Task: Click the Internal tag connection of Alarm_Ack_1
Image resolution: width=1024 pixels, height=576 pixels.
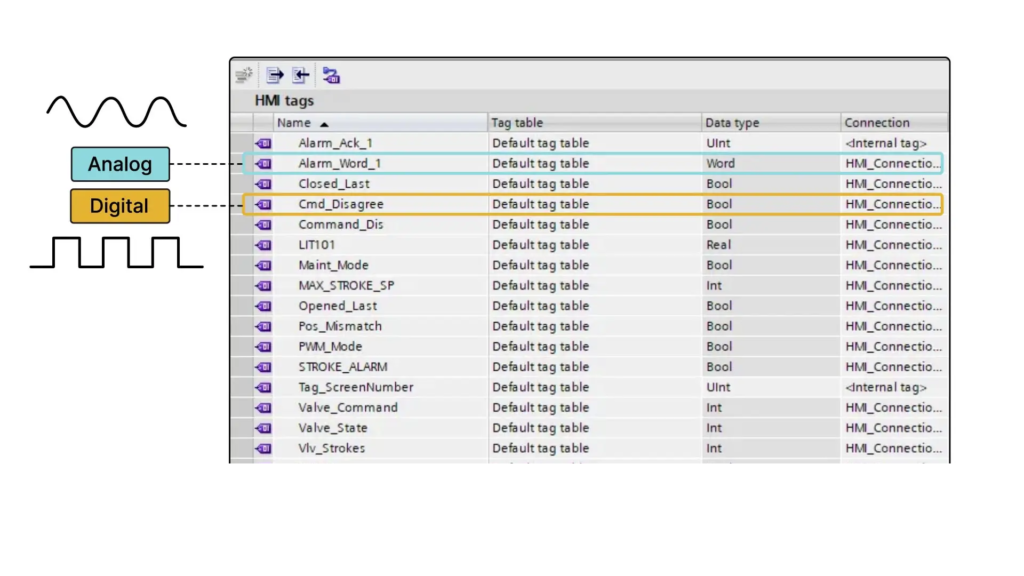Action: tap(886, 144)
